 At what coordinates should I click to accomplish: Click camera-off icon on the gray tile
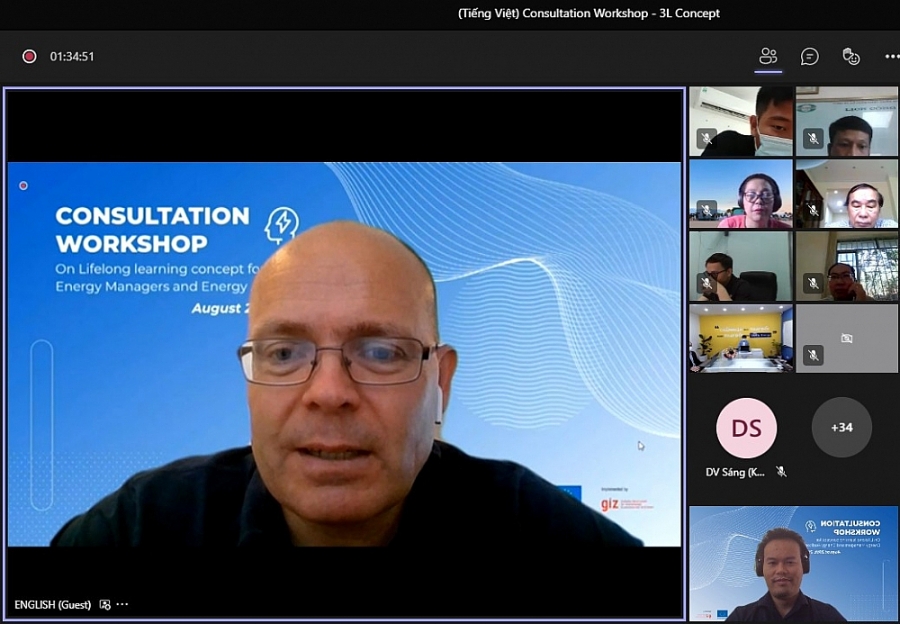847,338
